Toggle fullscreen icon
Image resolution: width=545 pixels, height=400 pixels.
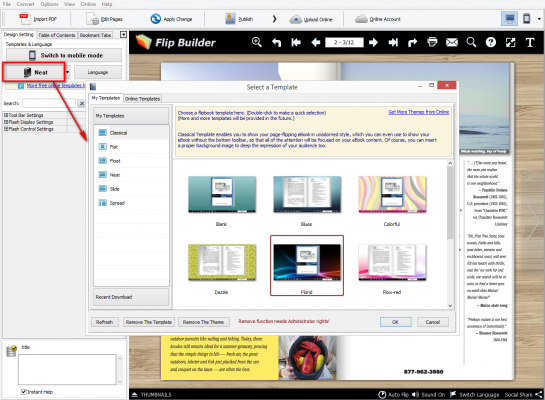[510, 42]
